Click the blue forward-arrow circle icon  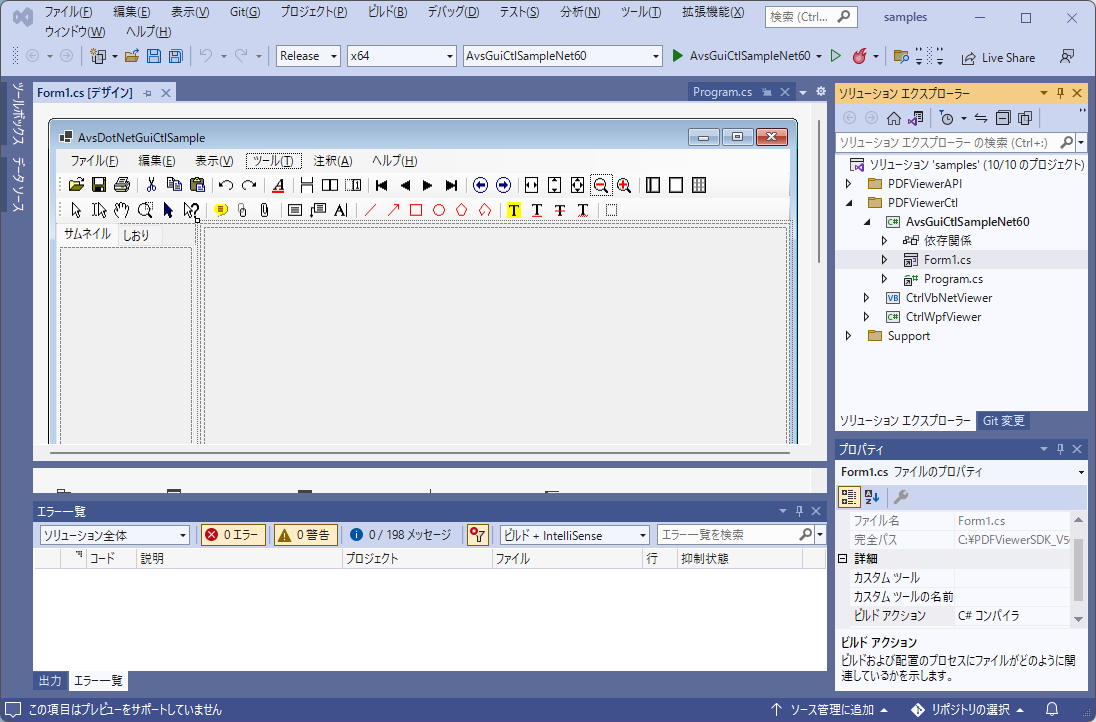[503, 185]
